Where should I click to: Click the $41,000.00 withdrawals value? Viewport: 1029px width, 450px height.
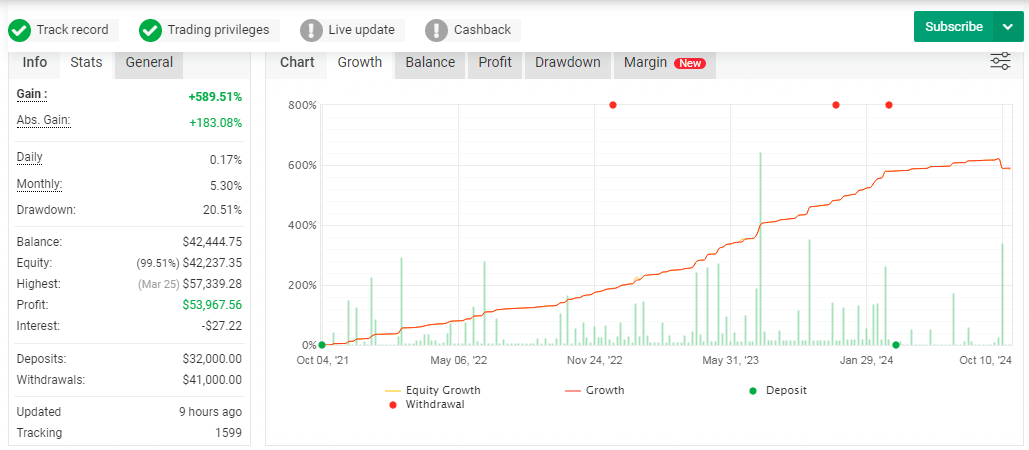[x=212, y=380]
